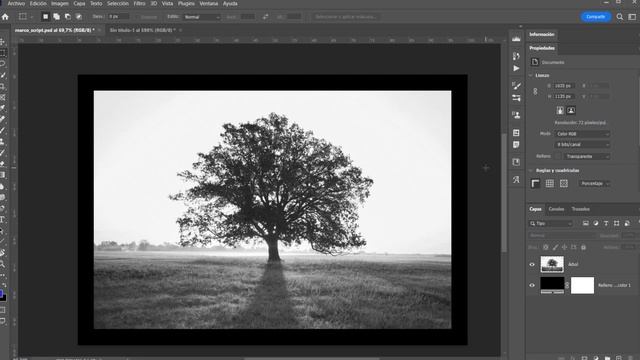Open the Actions panel play icon
The height and width of the screenshot is (360, 640).
(516, 68)
